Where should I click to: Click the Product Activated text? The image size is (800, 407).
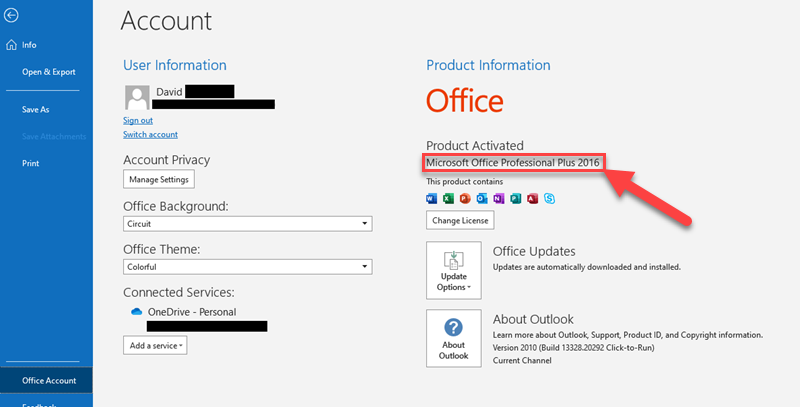(x=475, y=145)
